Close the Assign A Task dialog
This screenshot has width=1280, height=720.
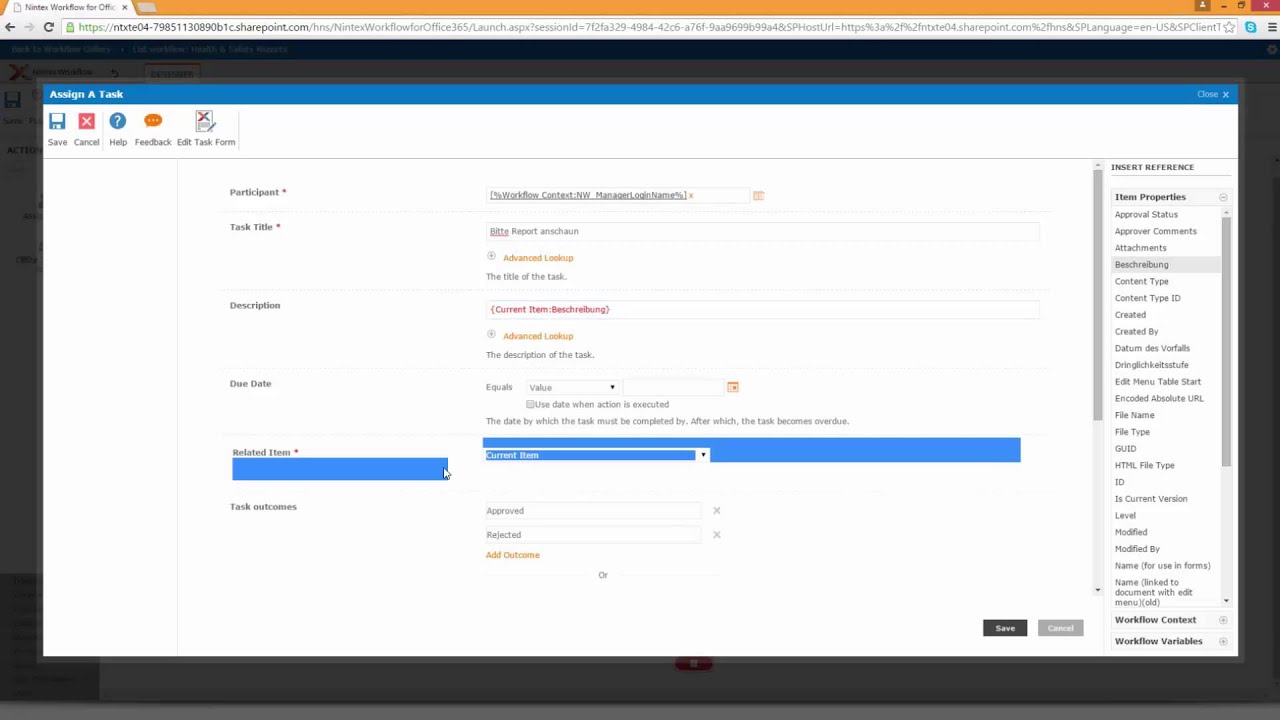pyautogui.click(x=1213, y=94)
